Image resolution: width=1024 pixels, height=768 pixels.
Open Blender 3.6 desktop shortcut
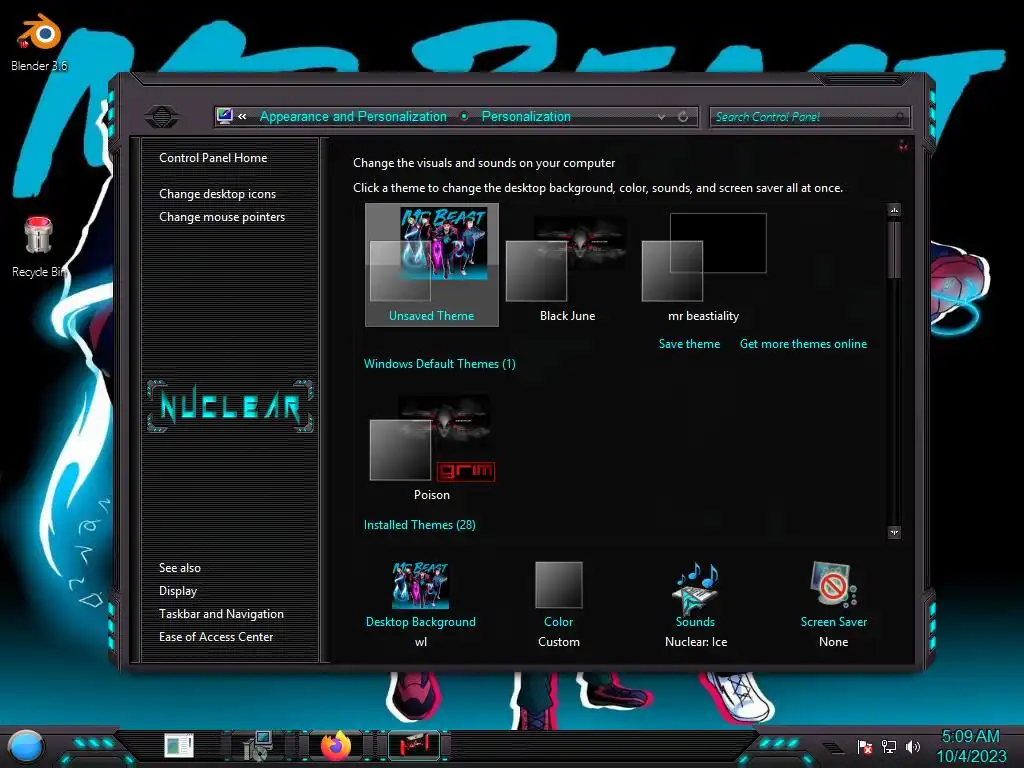pos(39,42)
